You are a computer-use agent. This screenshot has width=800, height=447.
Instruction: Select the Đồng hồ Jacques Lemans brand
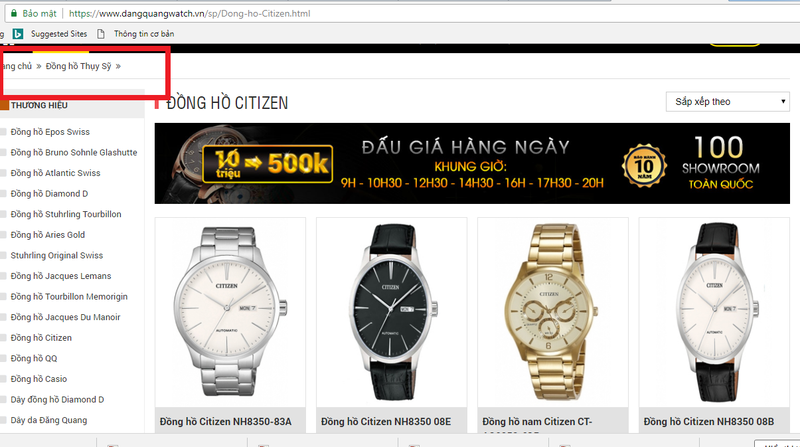[61, 276]
